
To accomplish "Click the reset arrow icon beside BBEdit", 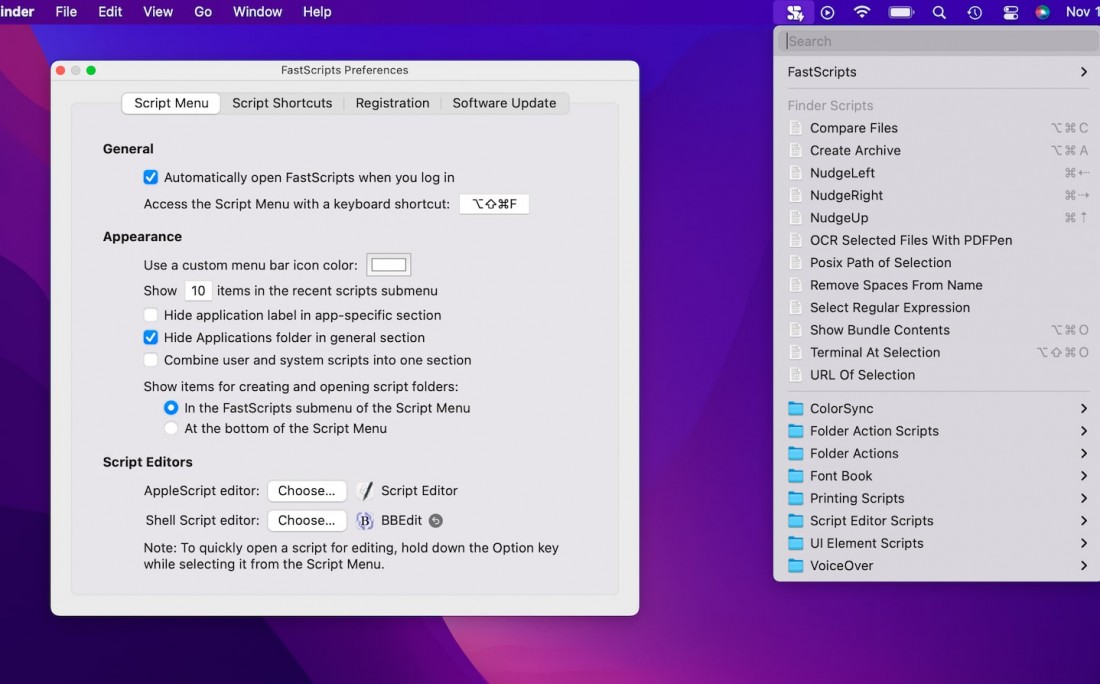I will click(436, 521).
